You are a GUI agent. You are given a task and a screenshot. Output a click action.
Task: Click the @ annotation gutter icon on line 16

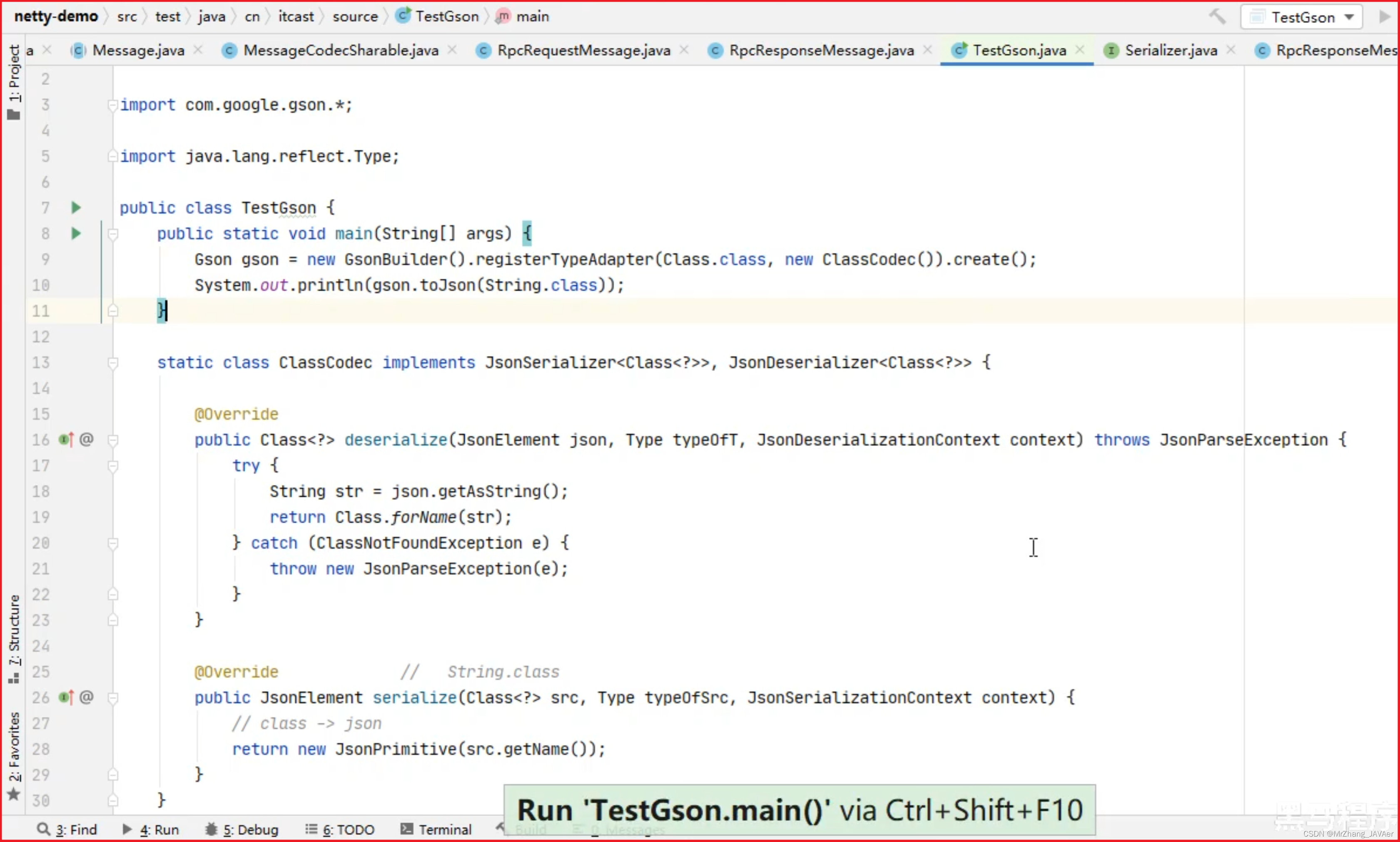click(86, 439)
